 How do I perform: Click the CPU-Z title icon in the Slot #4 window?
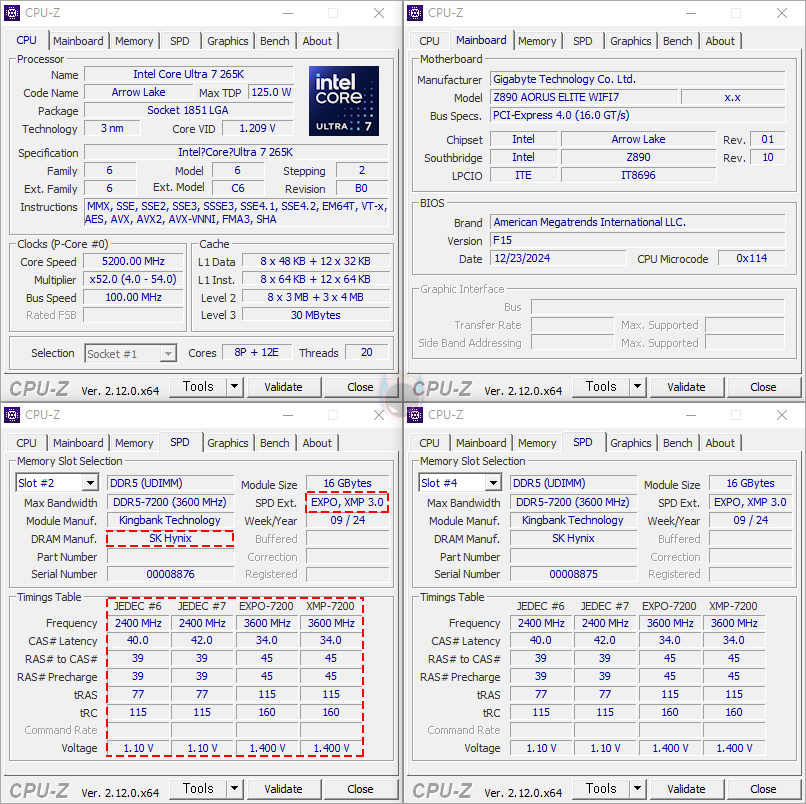(x=415, y=415)
